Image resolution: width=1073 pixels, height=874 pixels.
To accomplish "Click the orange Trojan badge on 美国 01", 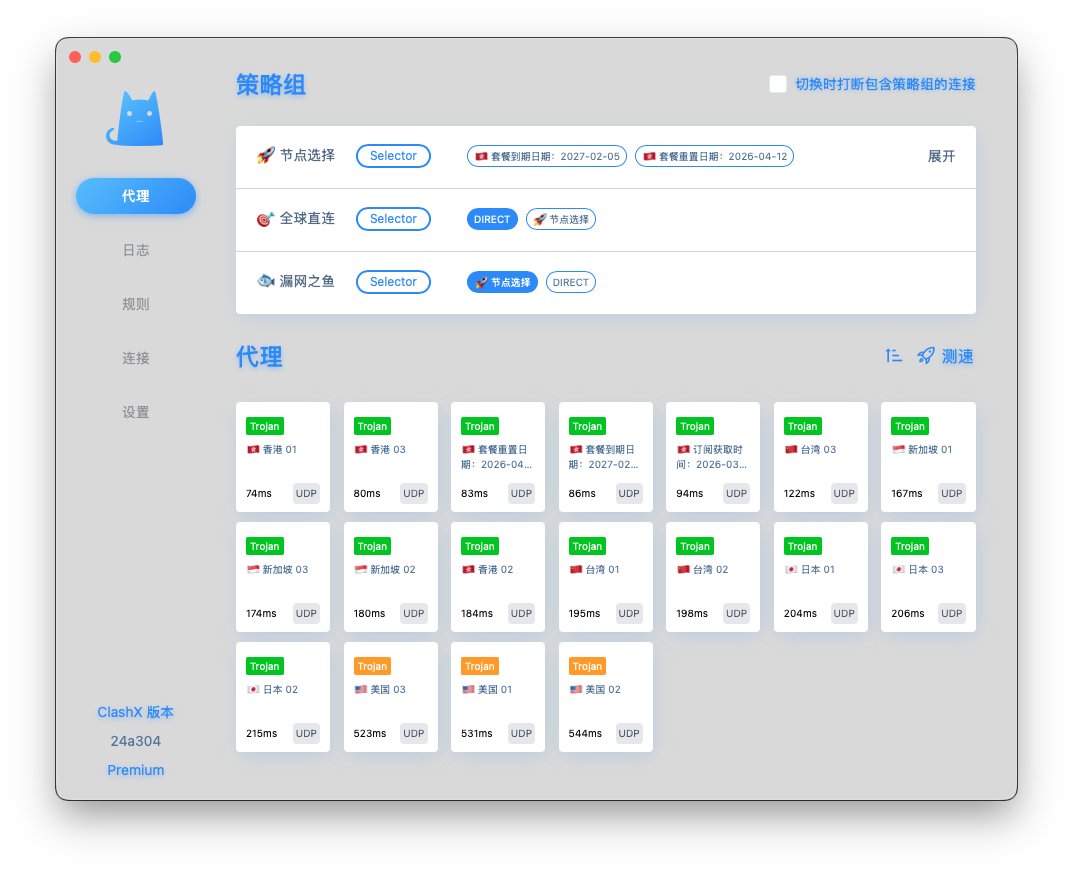I will (x=480, y=667).
